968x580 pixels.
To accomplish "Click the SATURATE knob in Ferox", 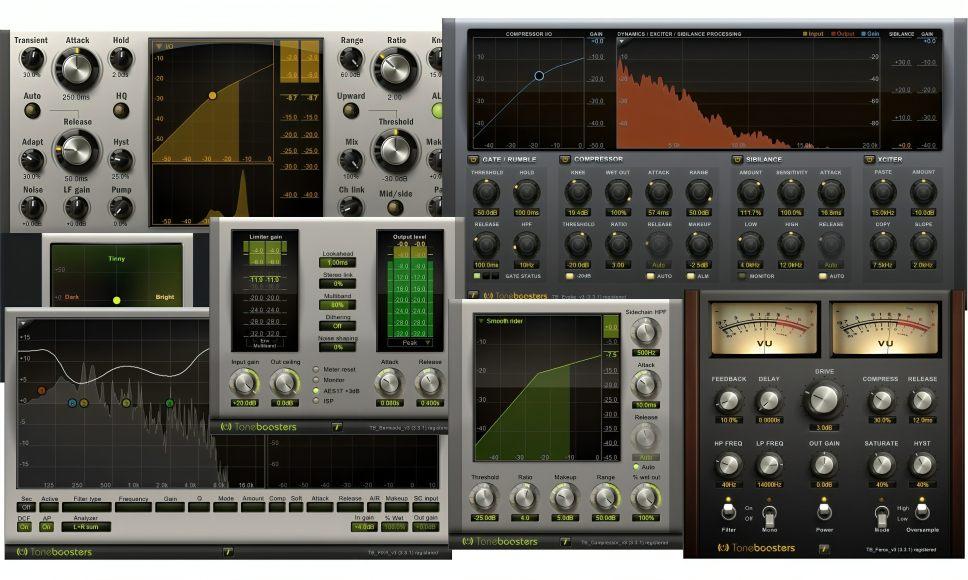I will [x=882, y=466].
